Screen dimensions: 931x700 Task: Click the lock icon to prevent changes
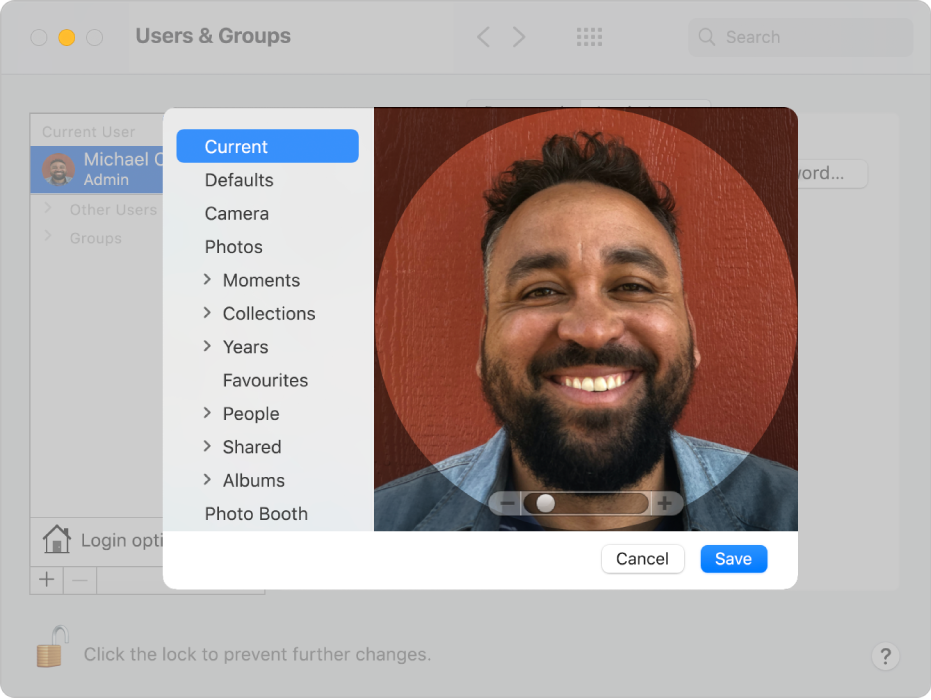tap(53, 648)
